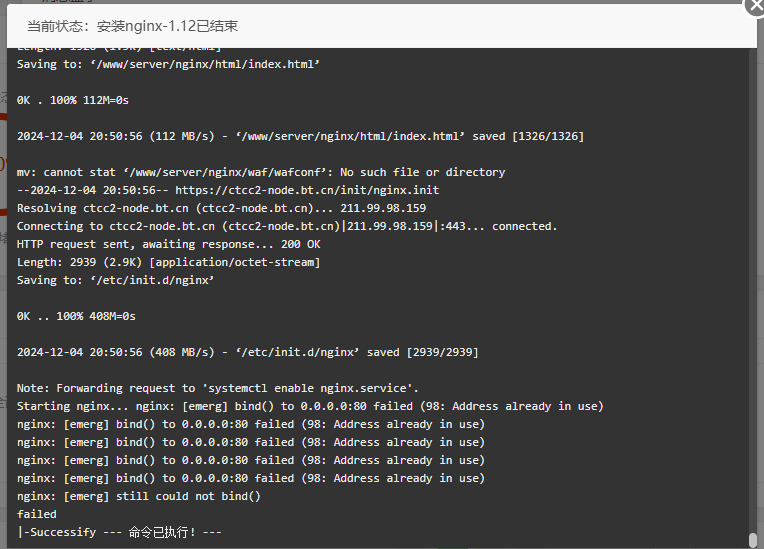Viewport: 764px width, 549px height.
Task: Click the index.html 'Saving to' path line
Action: 169,64
